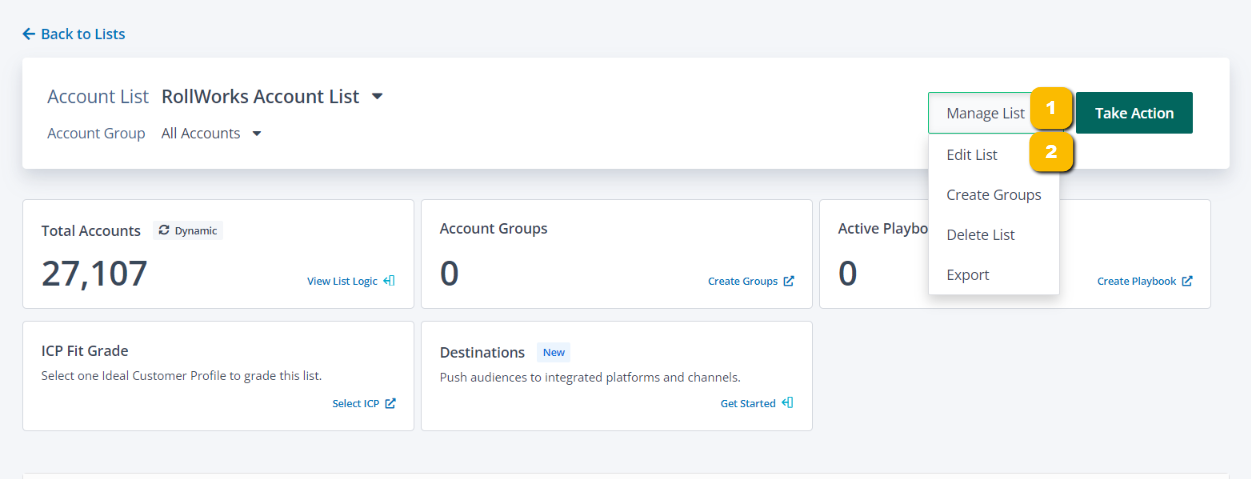1251x479 pixels.
Task: Click the 'Select one Ideal Customer Profile' text
Action: [181, 375]
